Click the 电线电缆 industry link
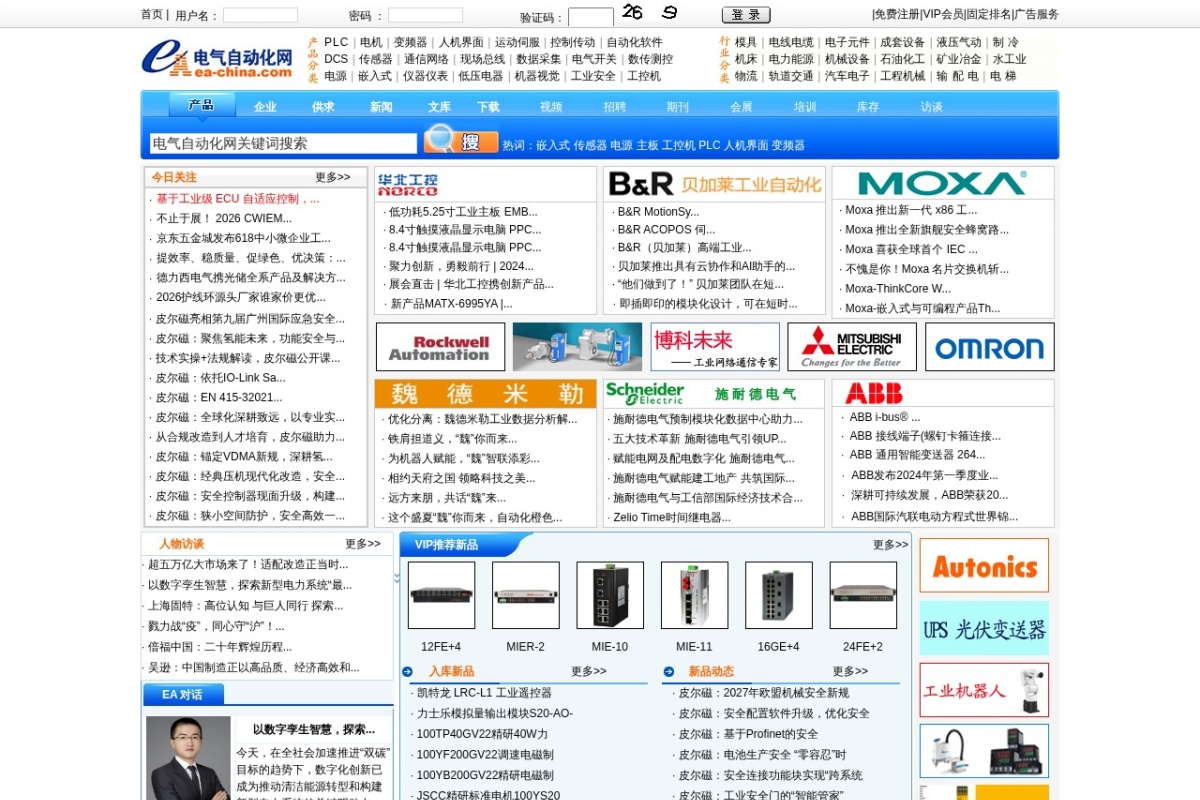The image size is (1200, 800). [x=791, y=42]
